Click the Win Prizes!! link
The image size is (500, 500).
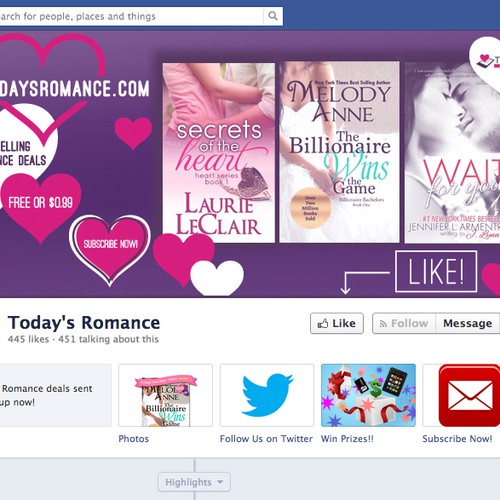pyautogui.click(x=347, y=439)
